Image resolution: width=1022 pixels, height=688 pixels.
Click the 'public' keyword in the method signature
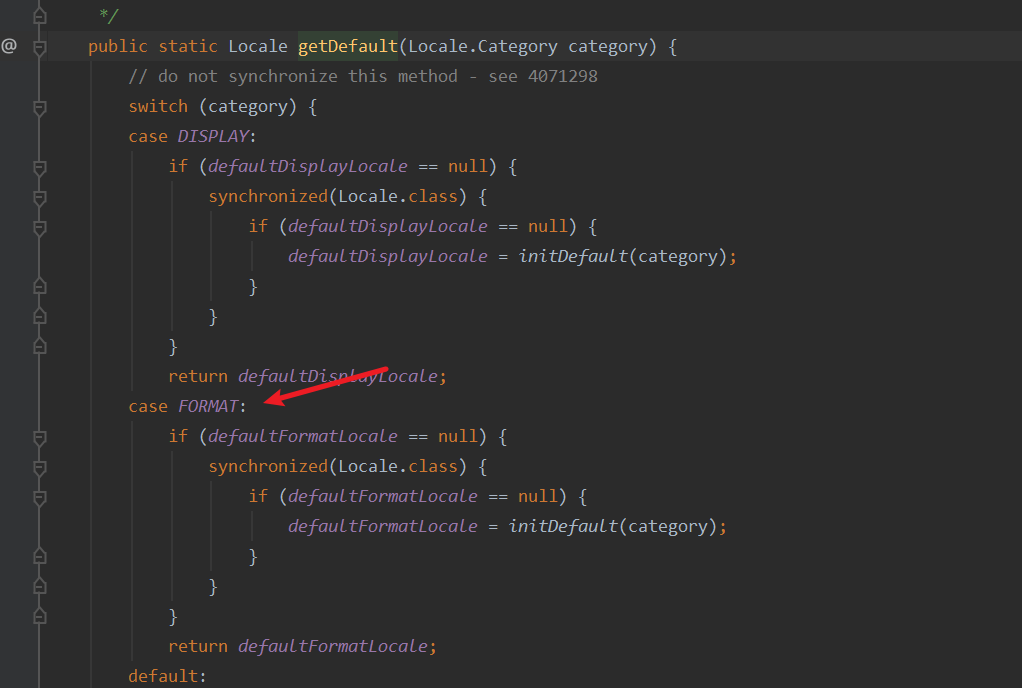(x=118, y=46)
